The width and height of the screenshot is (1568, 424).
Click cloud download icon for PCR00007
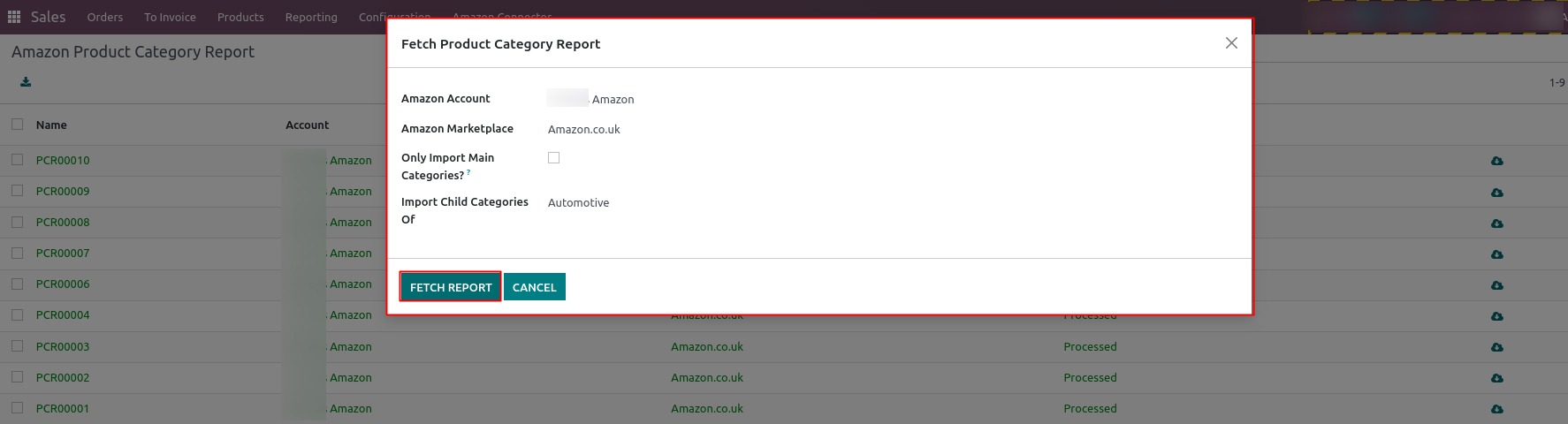click(1496, 254)
